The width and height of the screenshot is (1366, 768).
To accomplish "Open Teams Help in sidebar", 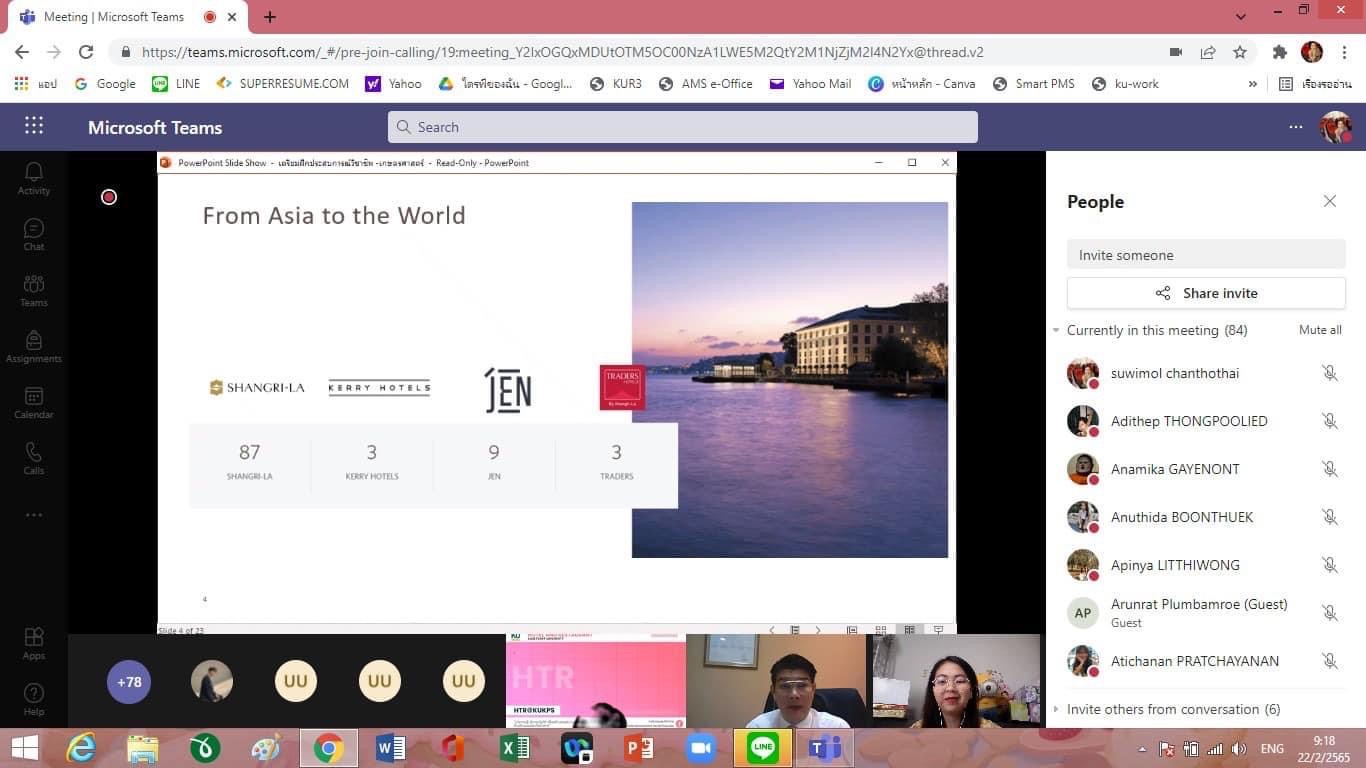I will pos(33,699).
